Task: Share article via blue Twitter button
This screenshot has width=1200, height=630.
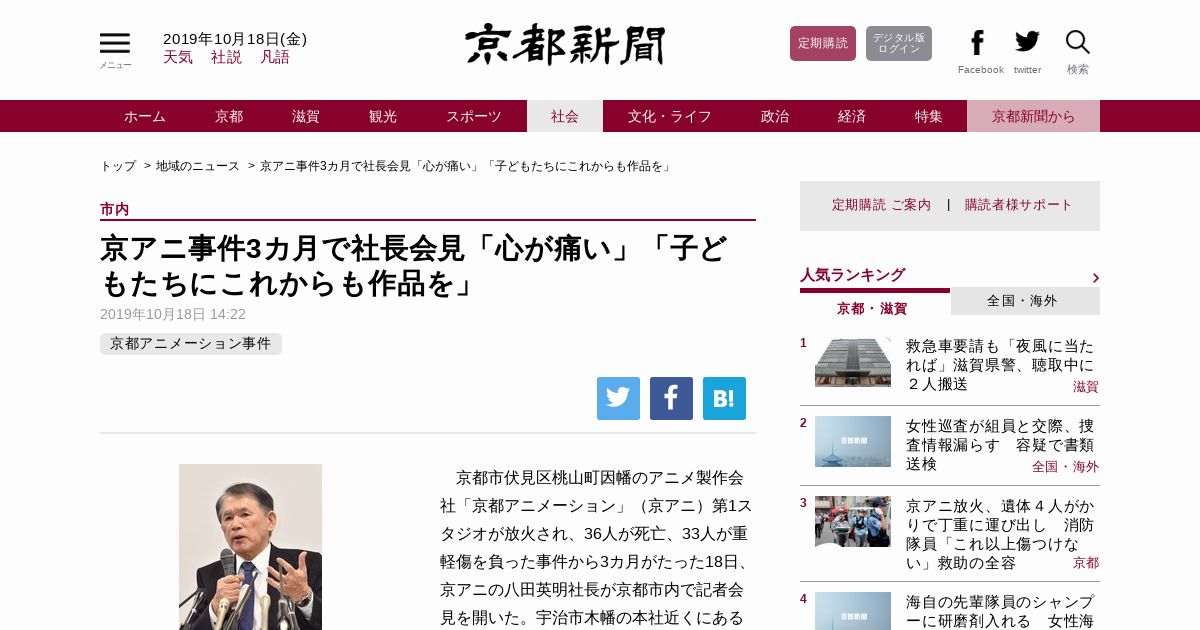Action: pyautogui.click(x=618, y=398)
